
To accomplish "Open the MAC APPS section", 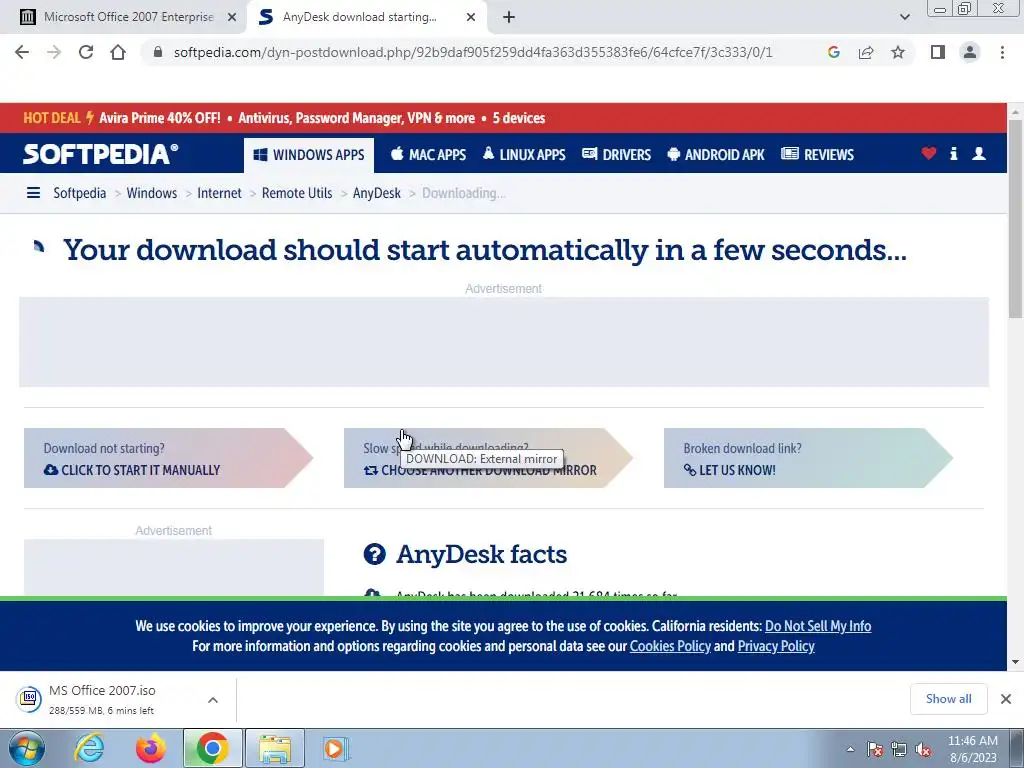I will (x=428, y=155).
